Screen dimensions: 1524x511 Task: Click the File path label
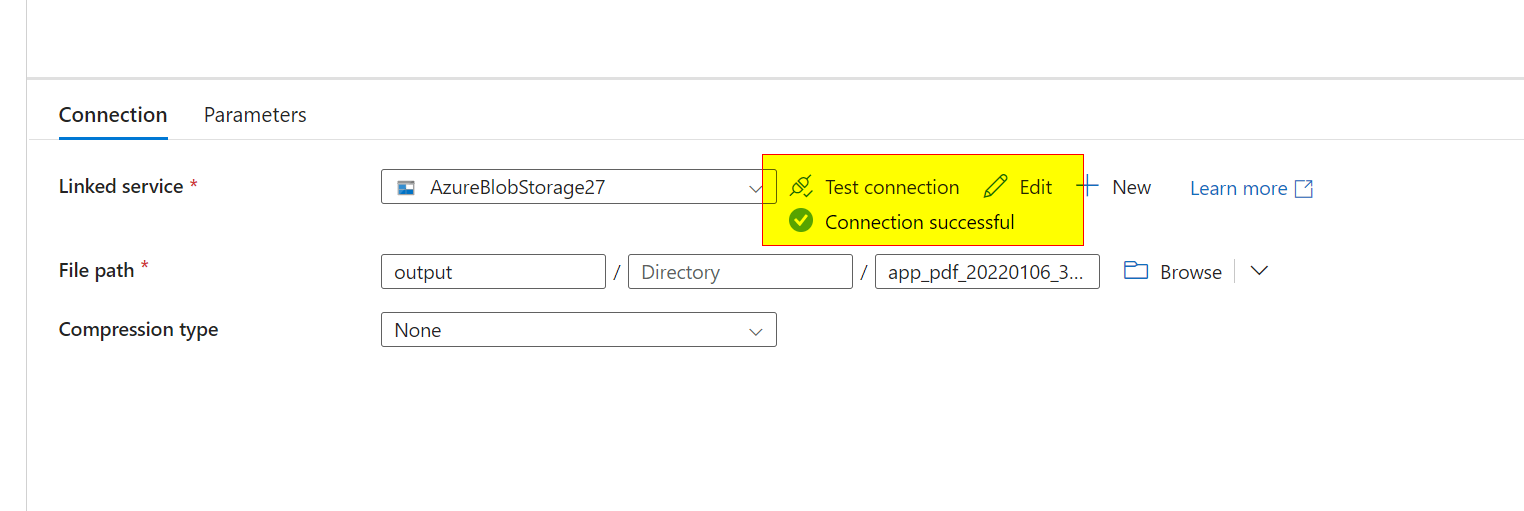(95, 270)
